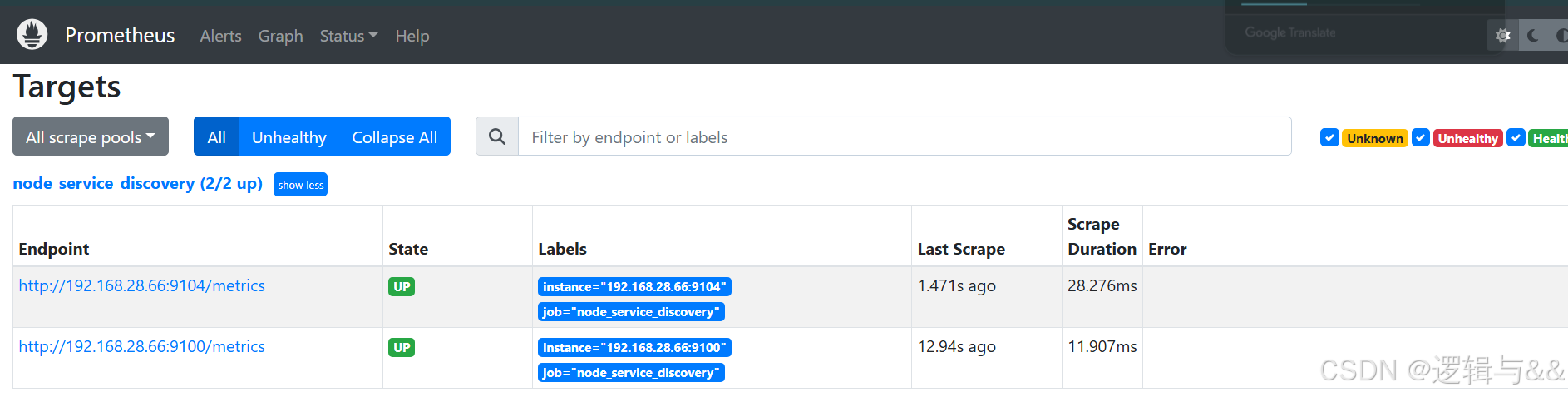The image size is (1568, 397).
Task: Open the Alerts page
Action: [220, 36]
